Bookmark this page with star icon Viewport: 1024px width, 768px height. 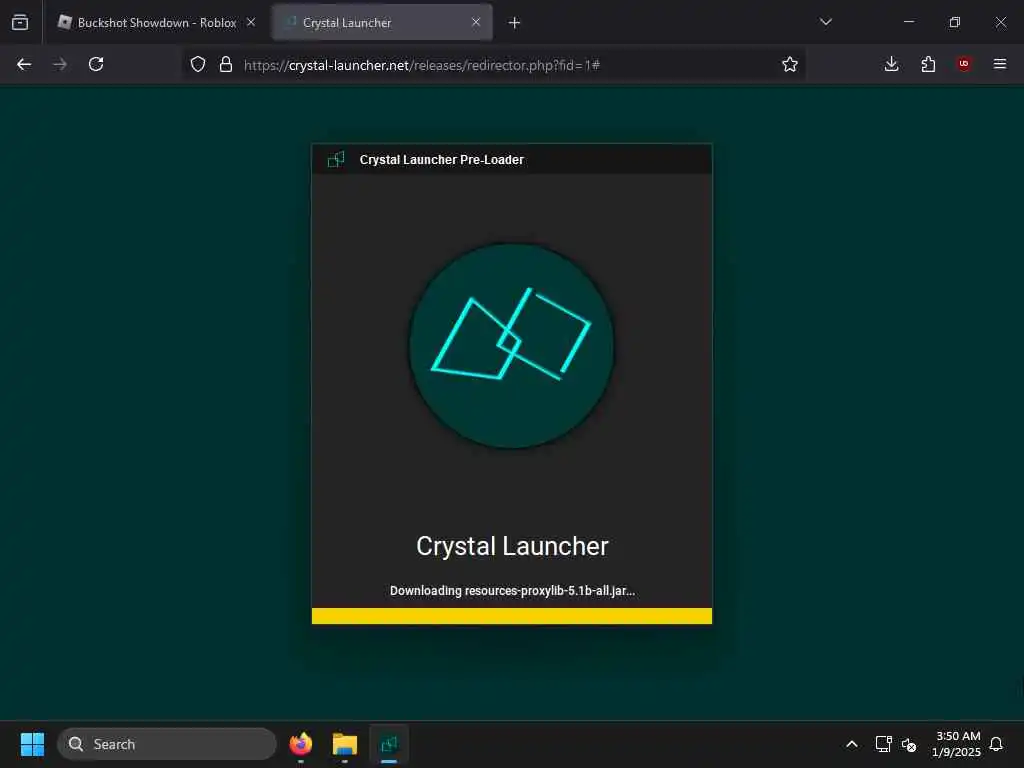pos(790,64)
